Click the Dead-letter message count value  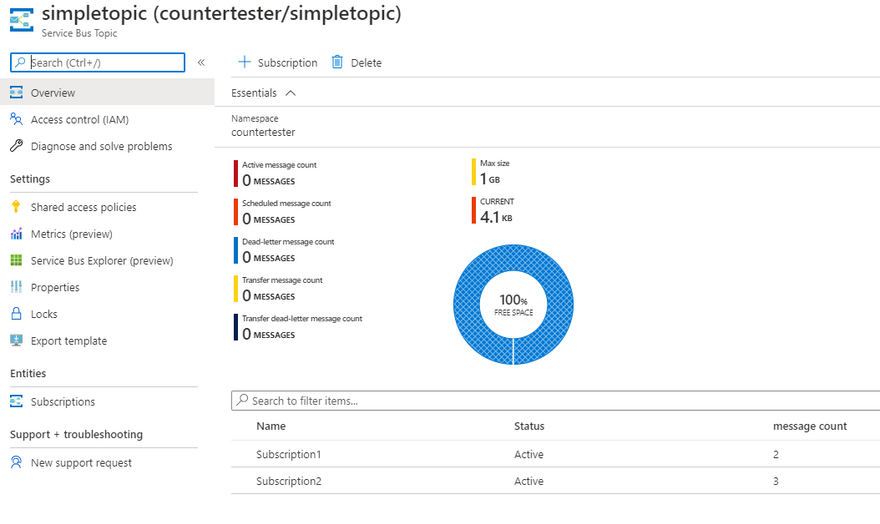click(268, 257)
